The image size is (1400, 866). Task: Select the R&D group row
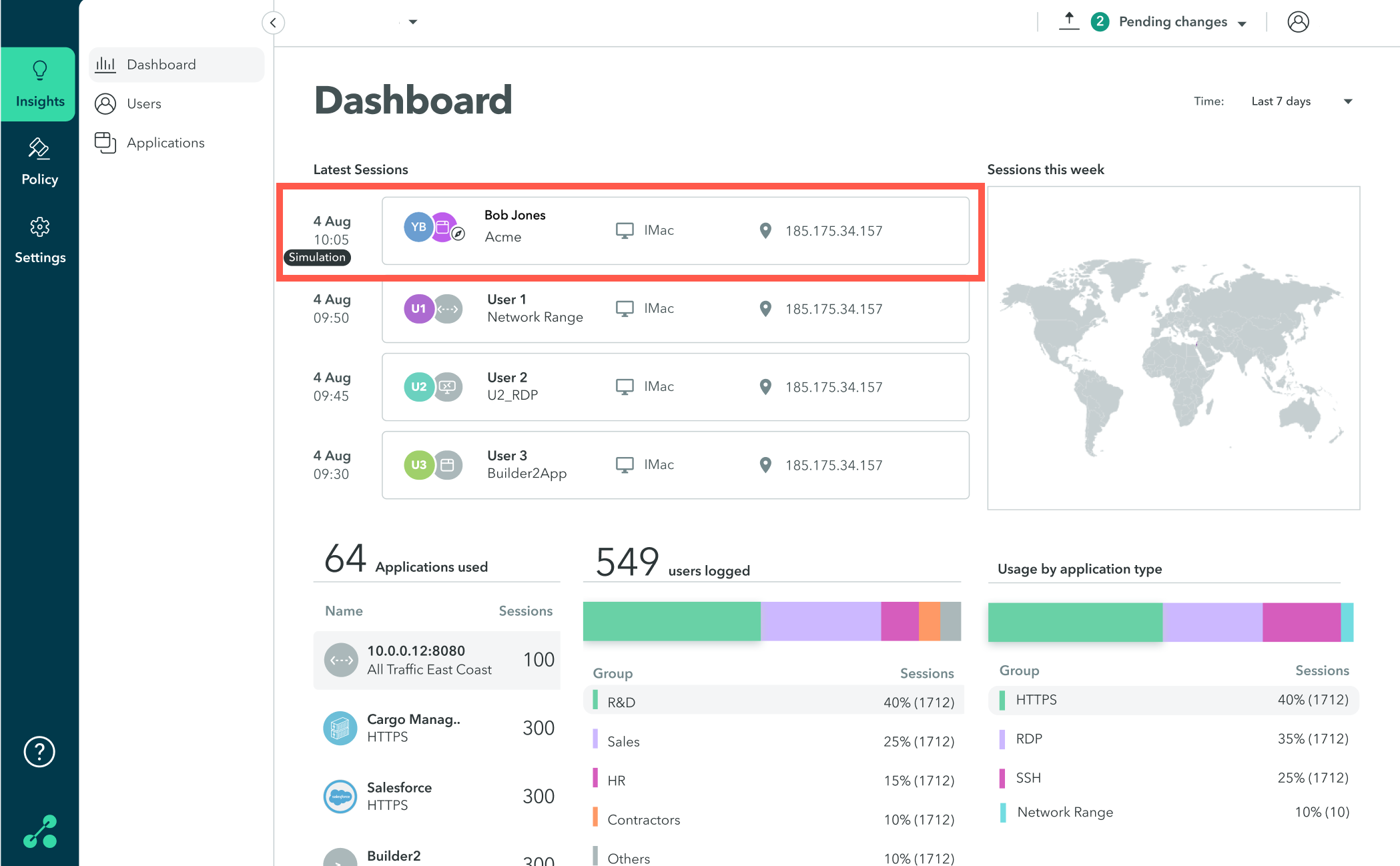pyautogui.click(x=773, y=701)
